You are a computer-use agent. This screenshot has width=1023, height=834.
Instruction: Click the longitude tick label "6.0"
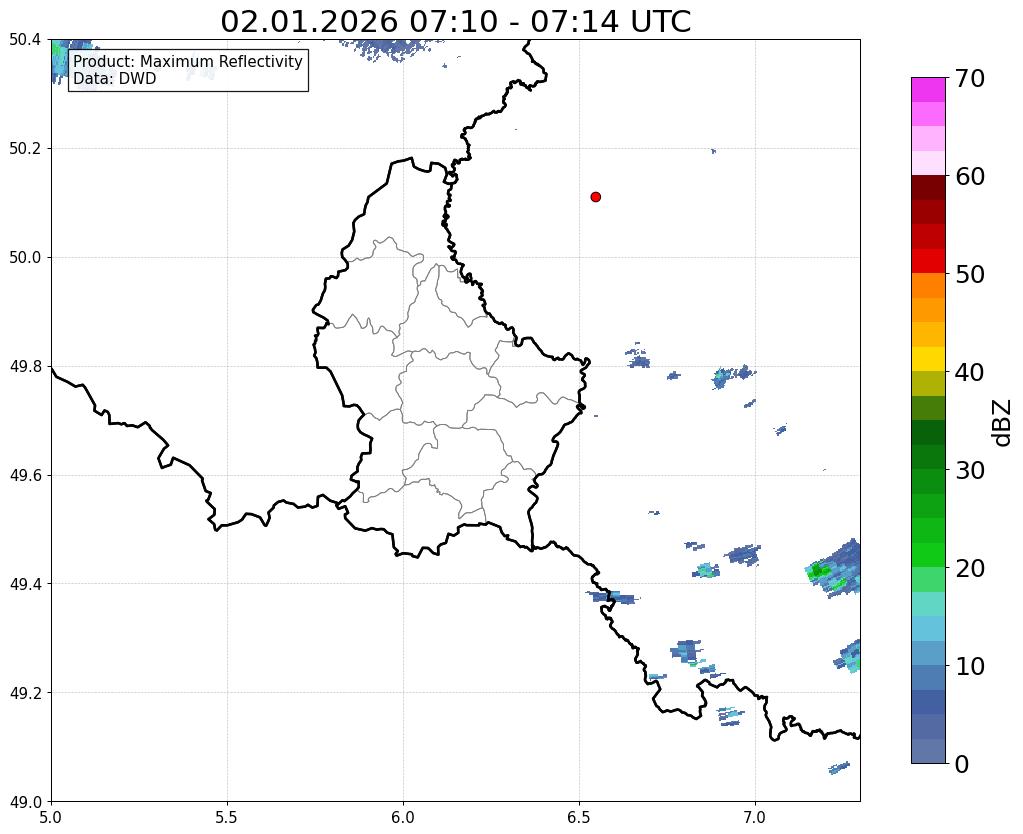(x=403, y=818)
